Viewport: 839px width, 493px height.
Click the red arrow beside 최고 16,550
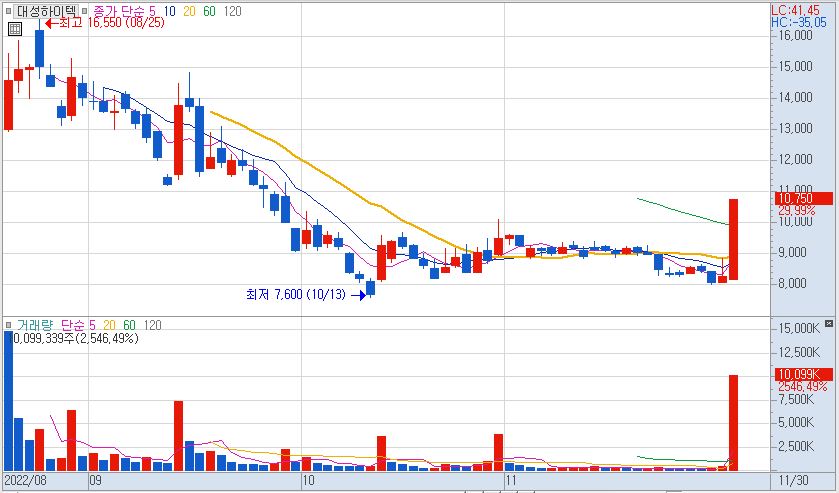click(51, 23)
